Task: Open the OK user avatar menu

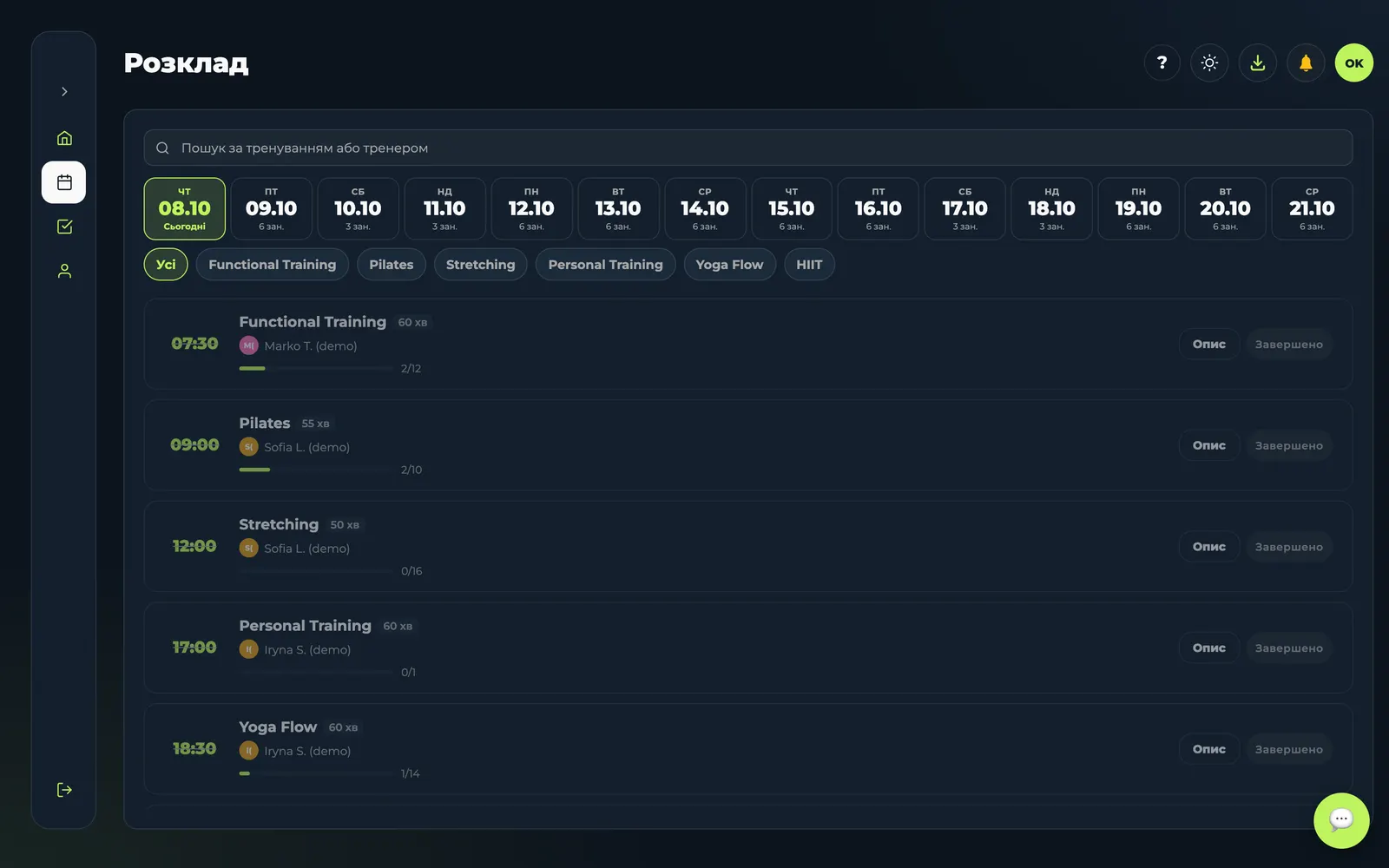Action: click(1354, 62)
